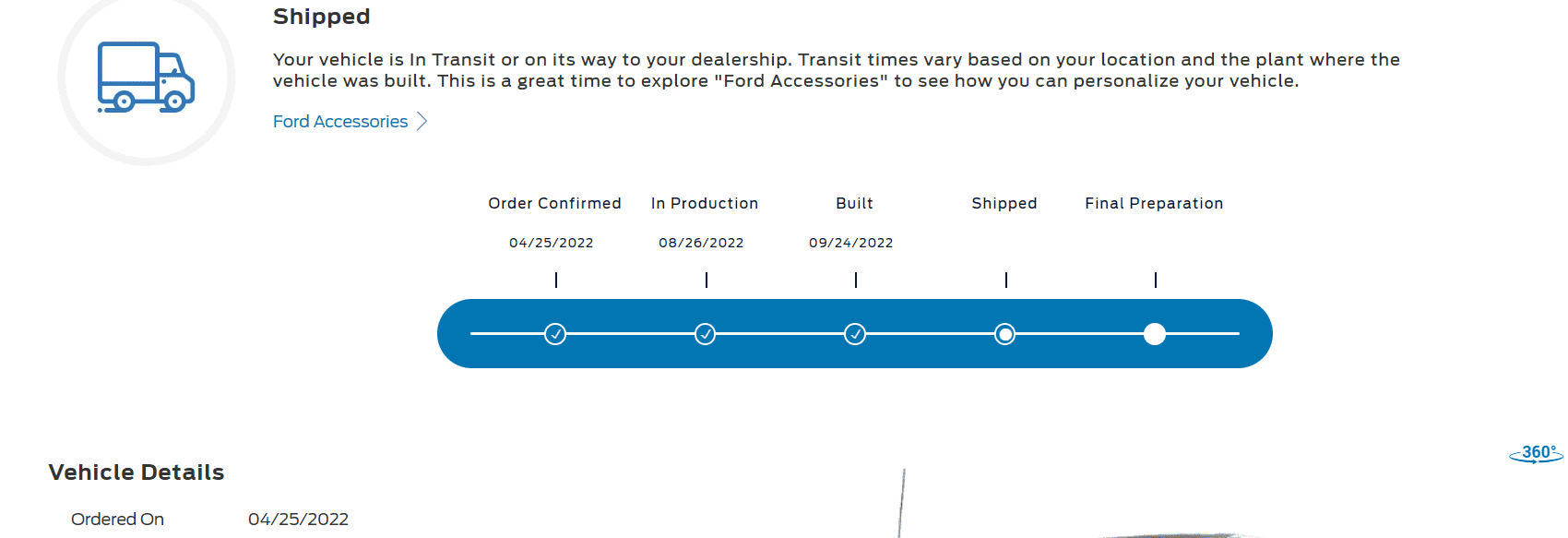Click the Vehicle Details heading

pos(137,472)
